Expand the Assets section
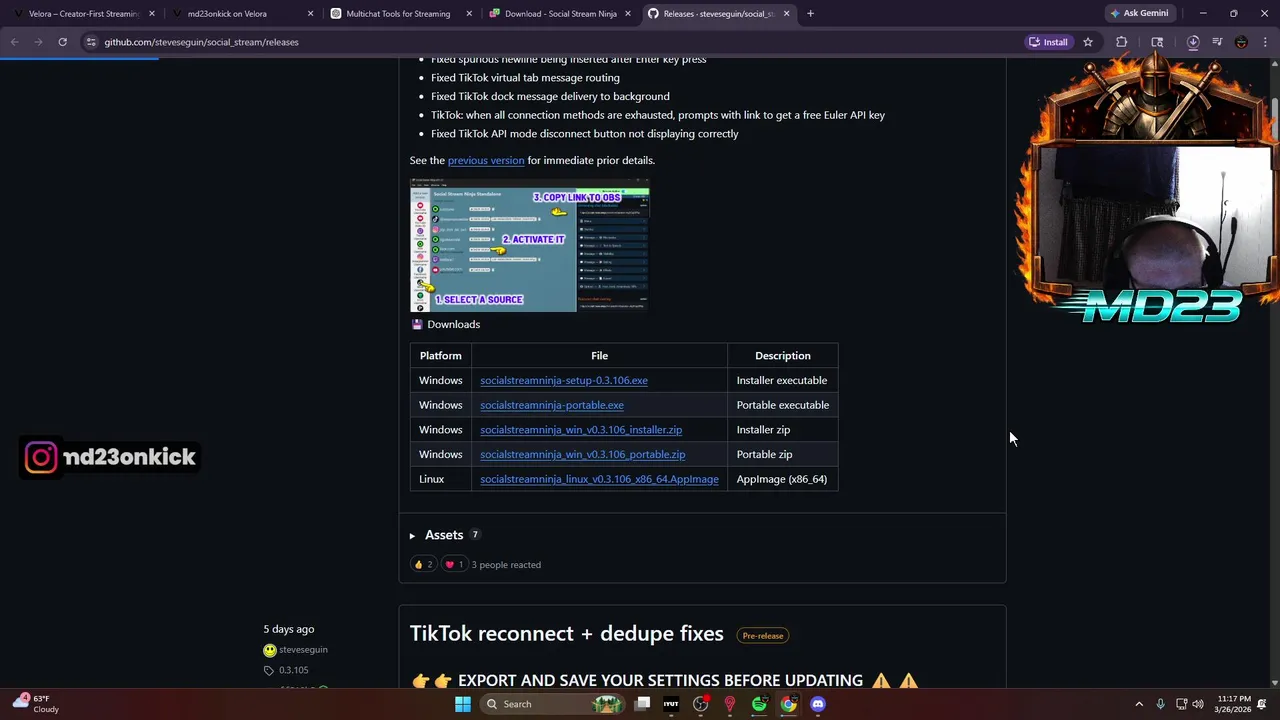This screenshot has width=1280, height=720. 444,535
